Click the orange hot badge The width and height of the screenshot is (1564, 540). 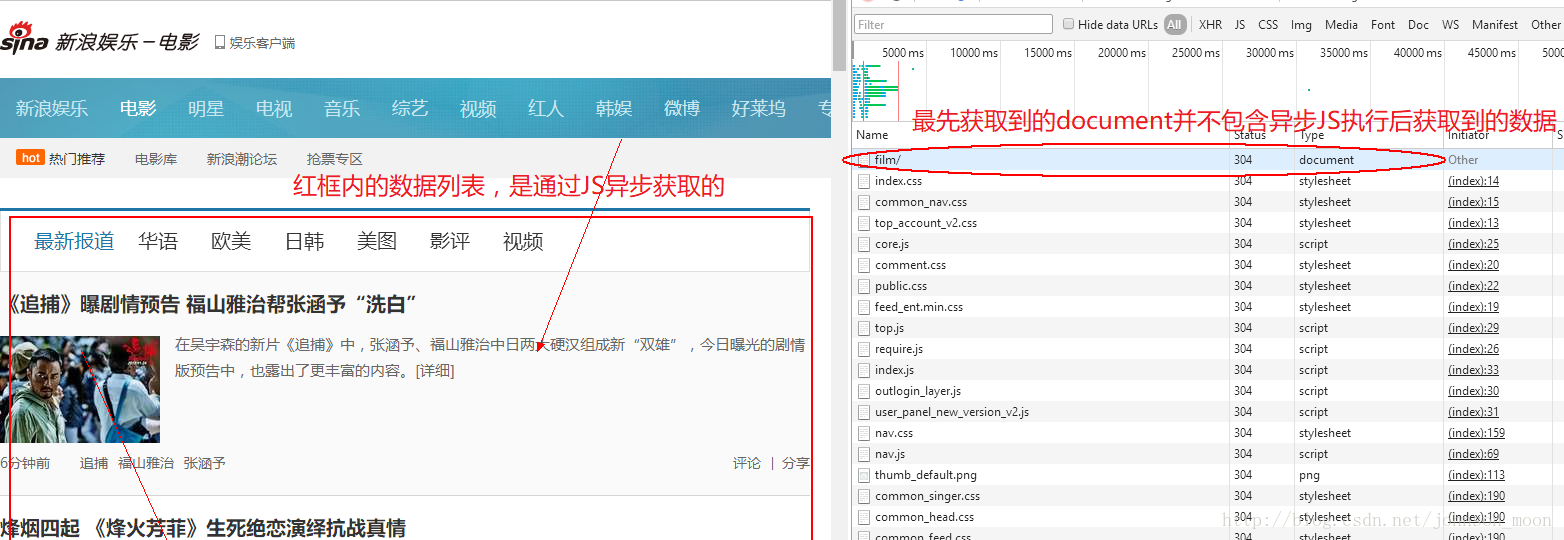click(x=31, y=158)
